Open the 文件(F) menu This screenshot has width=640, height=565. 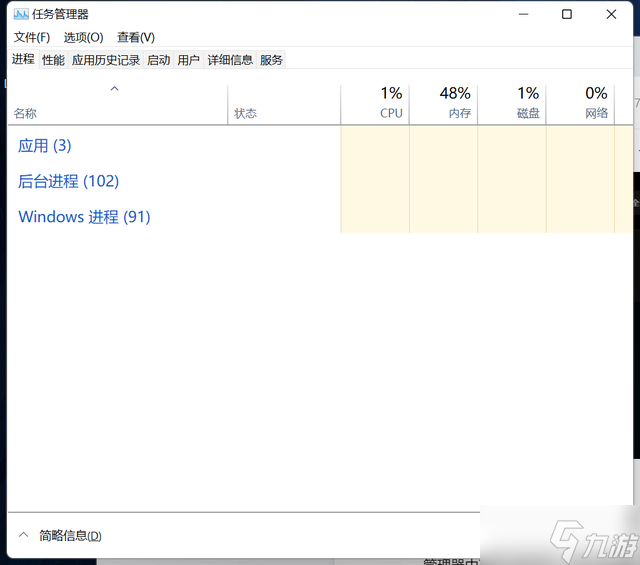32,38
